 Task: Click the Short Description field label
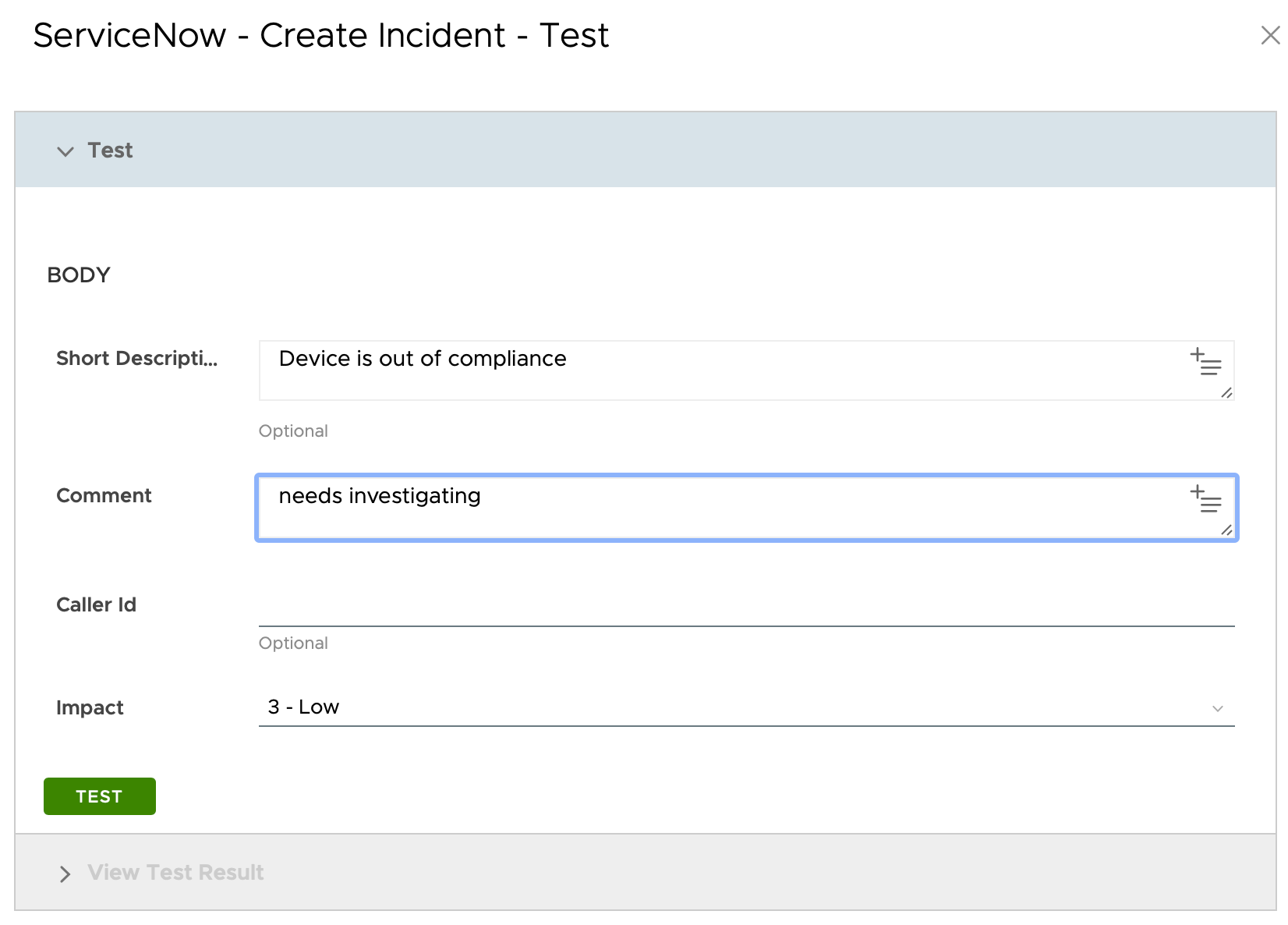pos(136,359)
